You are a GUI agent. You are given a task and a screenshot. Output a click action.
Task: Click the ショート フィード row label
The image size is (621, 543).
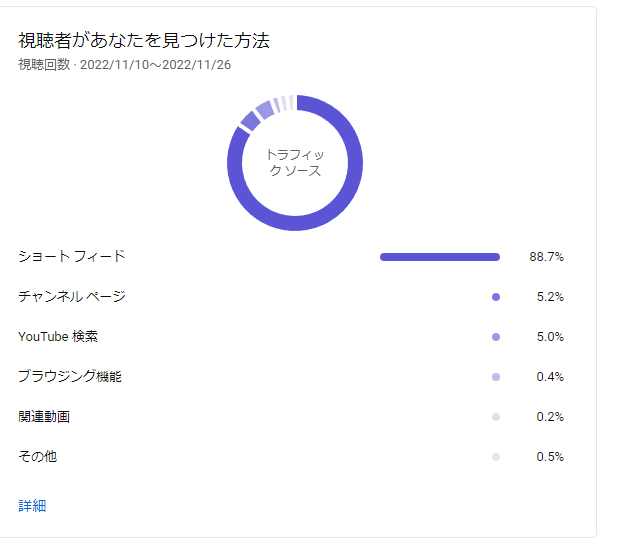click(x=72, y=256)
